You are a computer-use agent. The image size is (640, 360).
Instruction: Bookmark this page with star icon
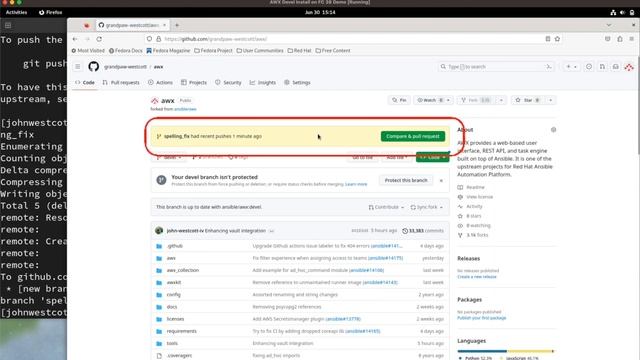coord(557,39)
